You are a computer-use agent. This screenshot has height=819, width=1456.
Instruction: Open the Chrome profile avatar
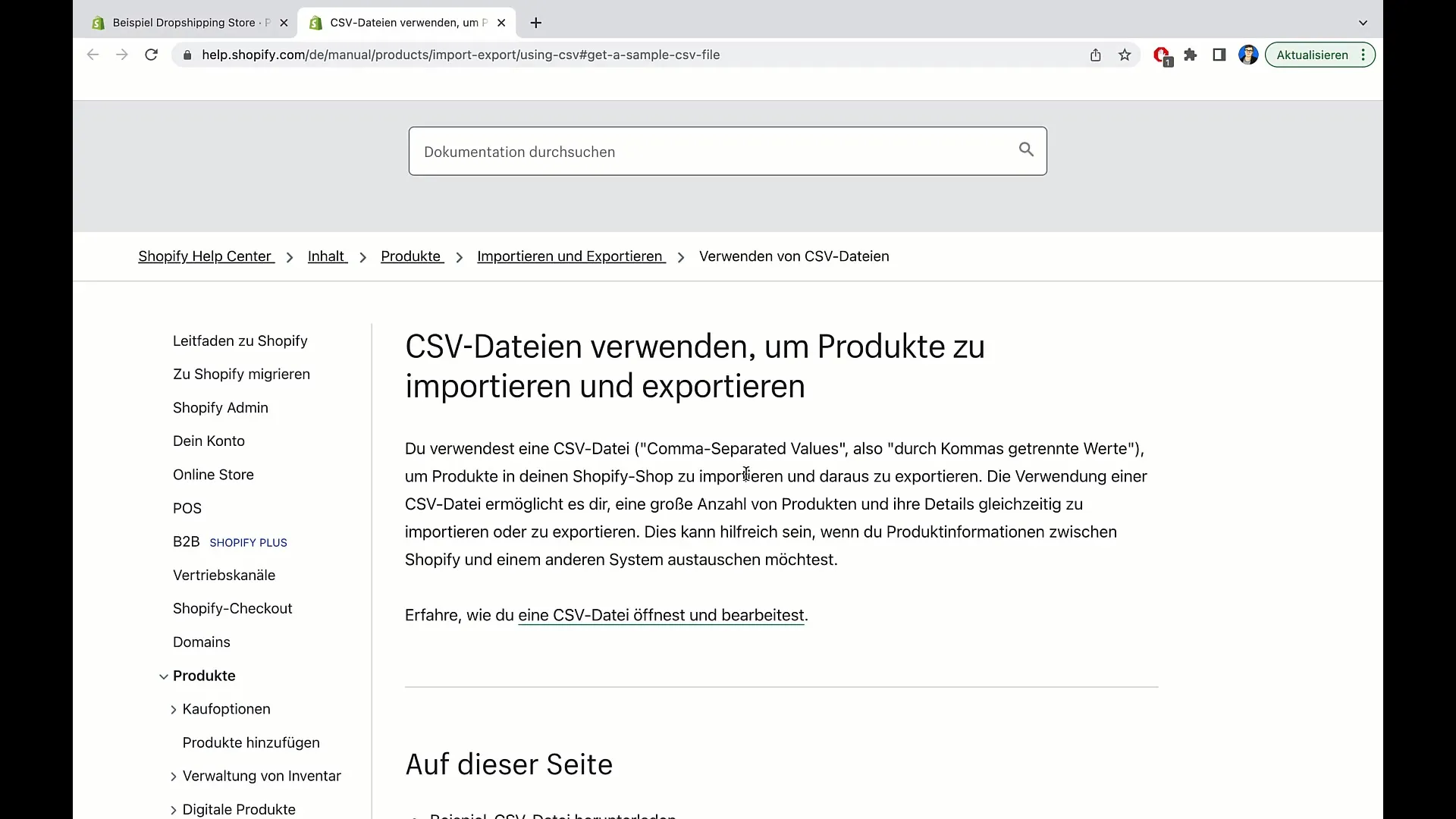coord(1248,55)
